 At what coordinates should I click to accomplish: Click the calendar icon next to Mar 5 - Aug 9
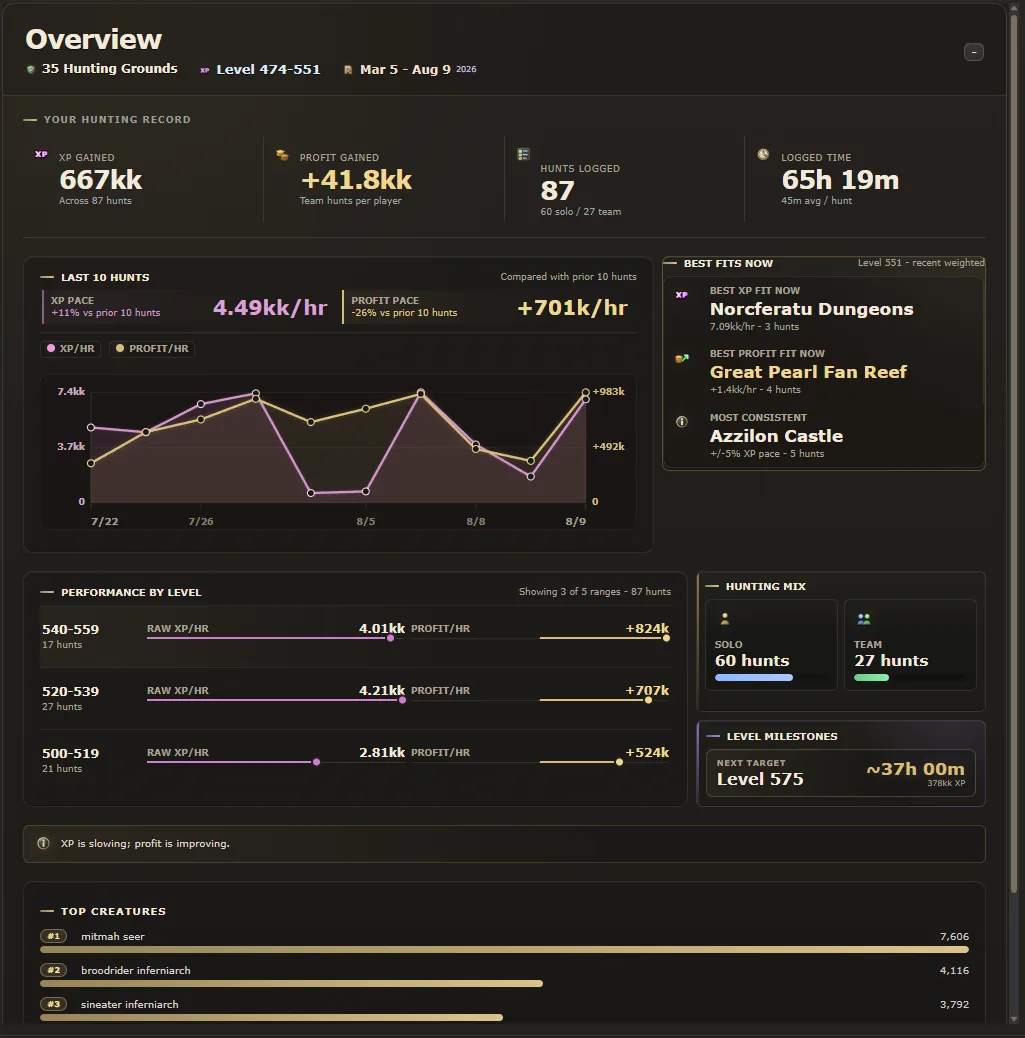pyautogui.click(x=348, y=70)
